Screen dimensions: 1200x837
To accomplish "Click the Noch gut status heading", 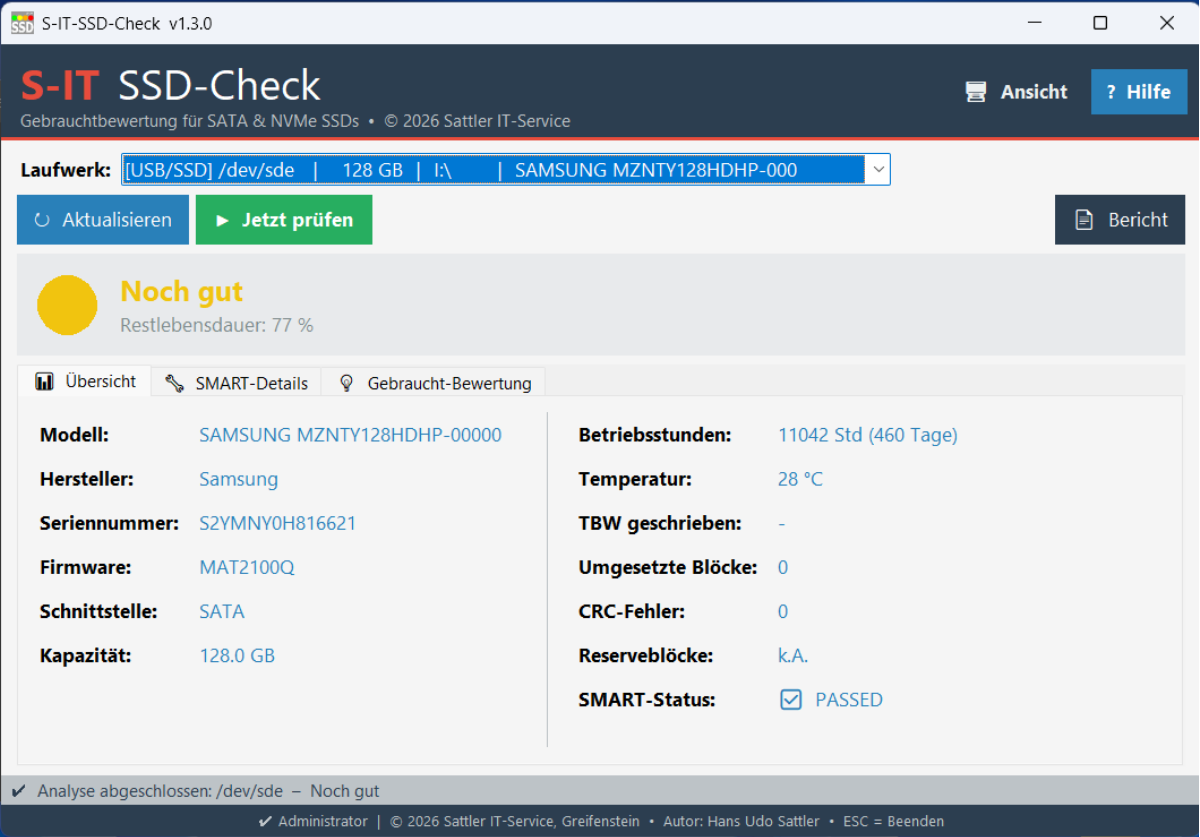I will [182, 291].
